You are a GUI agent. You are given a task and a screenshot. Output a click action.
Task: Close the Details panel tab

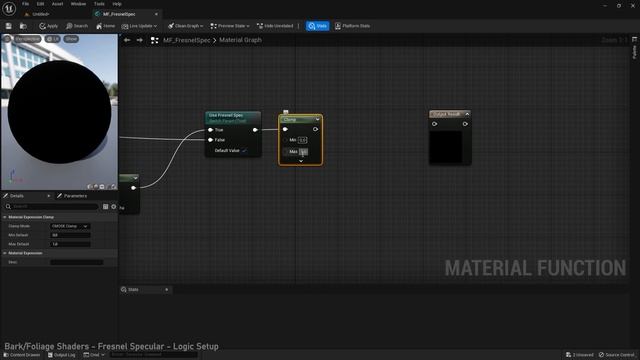click(49, 196)
